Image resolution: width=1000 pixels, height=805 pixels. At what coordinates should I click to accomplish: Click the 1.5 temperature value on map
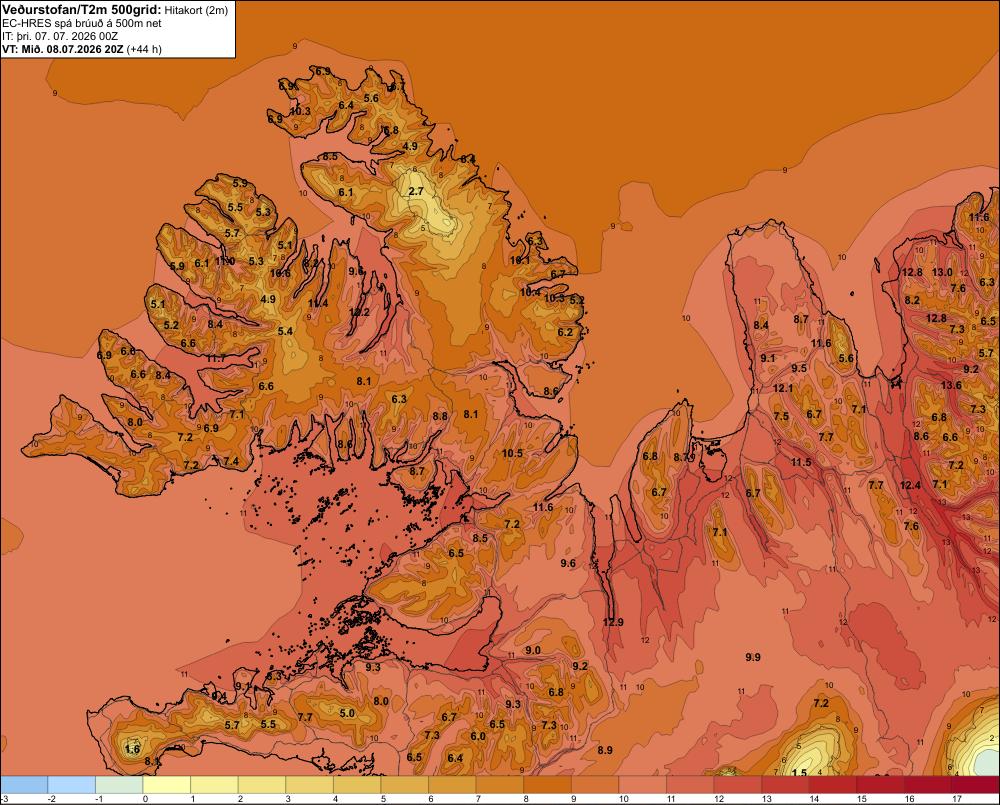[799, 772]
